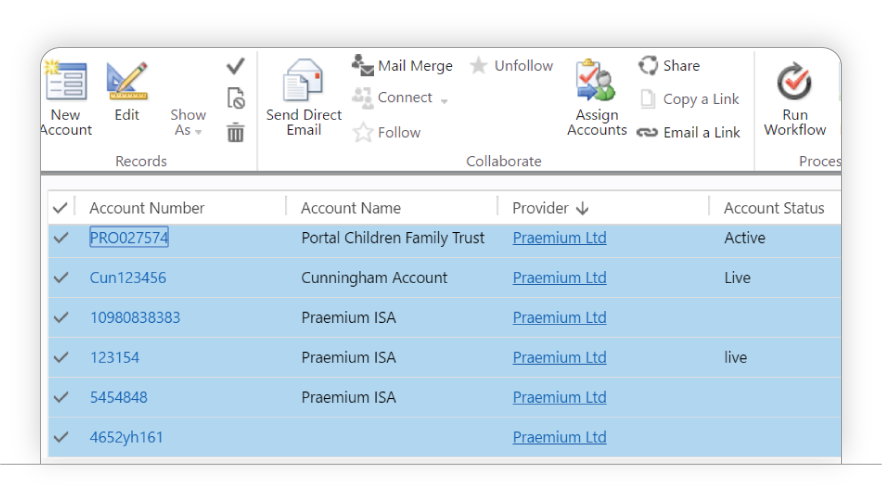
Task: Open account PRO027574
Action: tap(129, 238)
